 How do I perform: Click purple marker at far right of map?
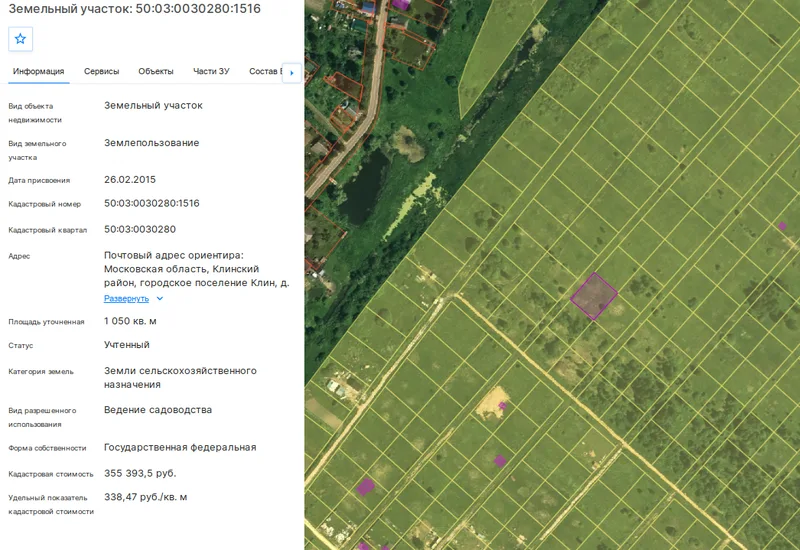point(782,226)
